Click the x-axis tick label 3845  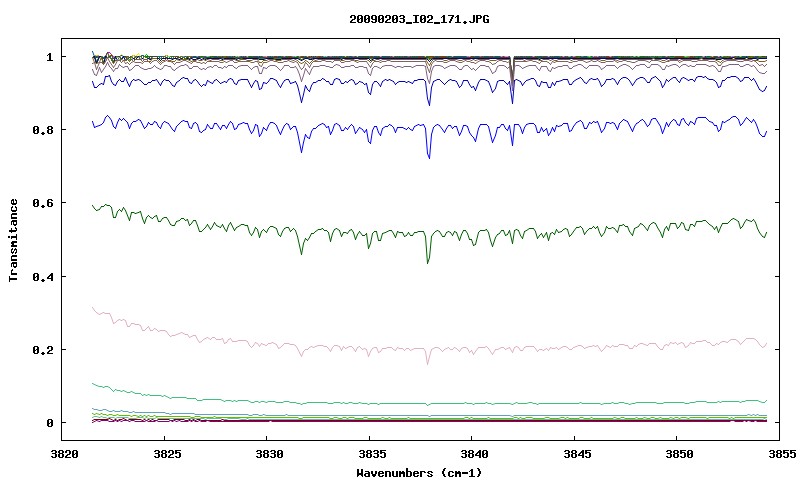pos(577,454)
